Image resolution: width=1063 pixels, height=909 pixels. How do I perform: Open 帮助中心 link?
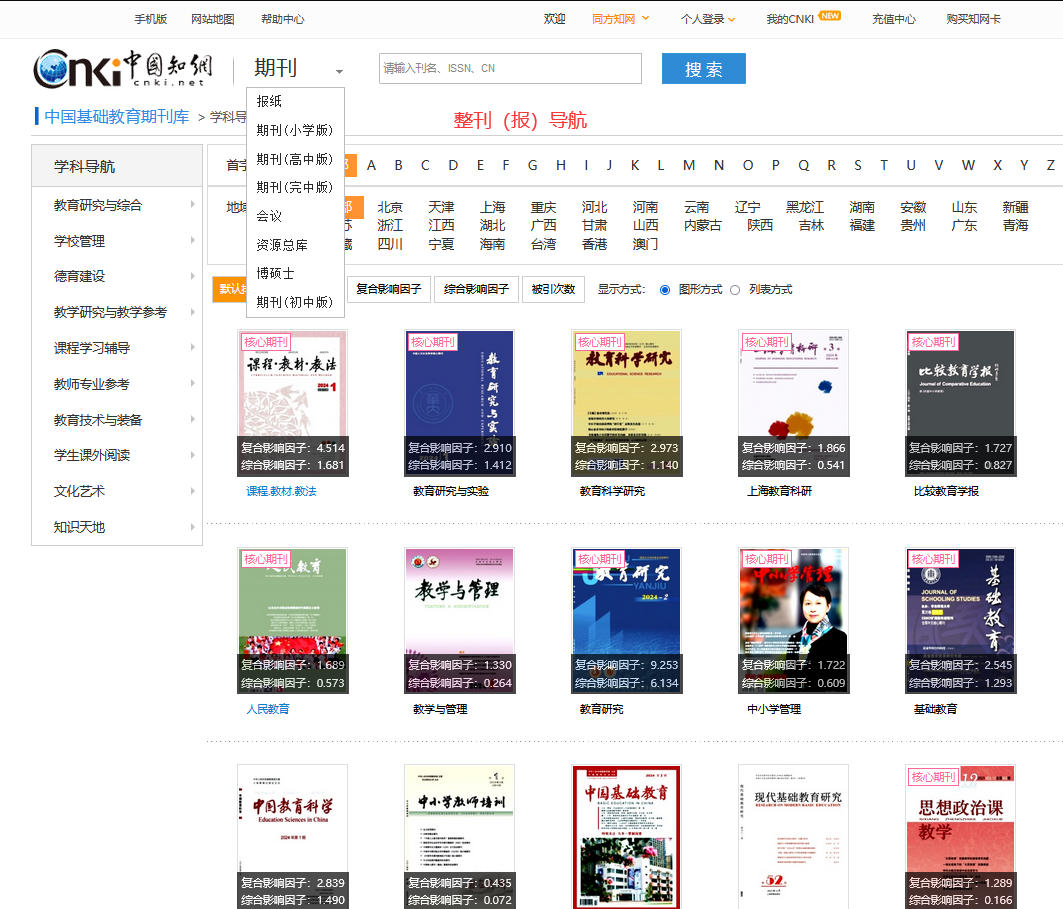pyautogui.click(x=283, y=19)
